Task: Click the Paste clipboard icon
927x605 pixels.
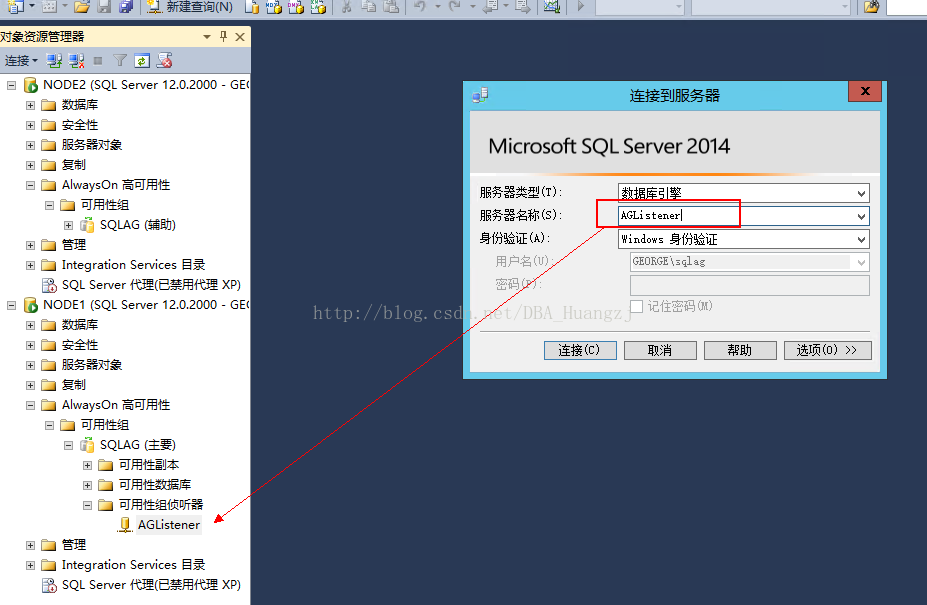Action: click(x=391, y=7)
